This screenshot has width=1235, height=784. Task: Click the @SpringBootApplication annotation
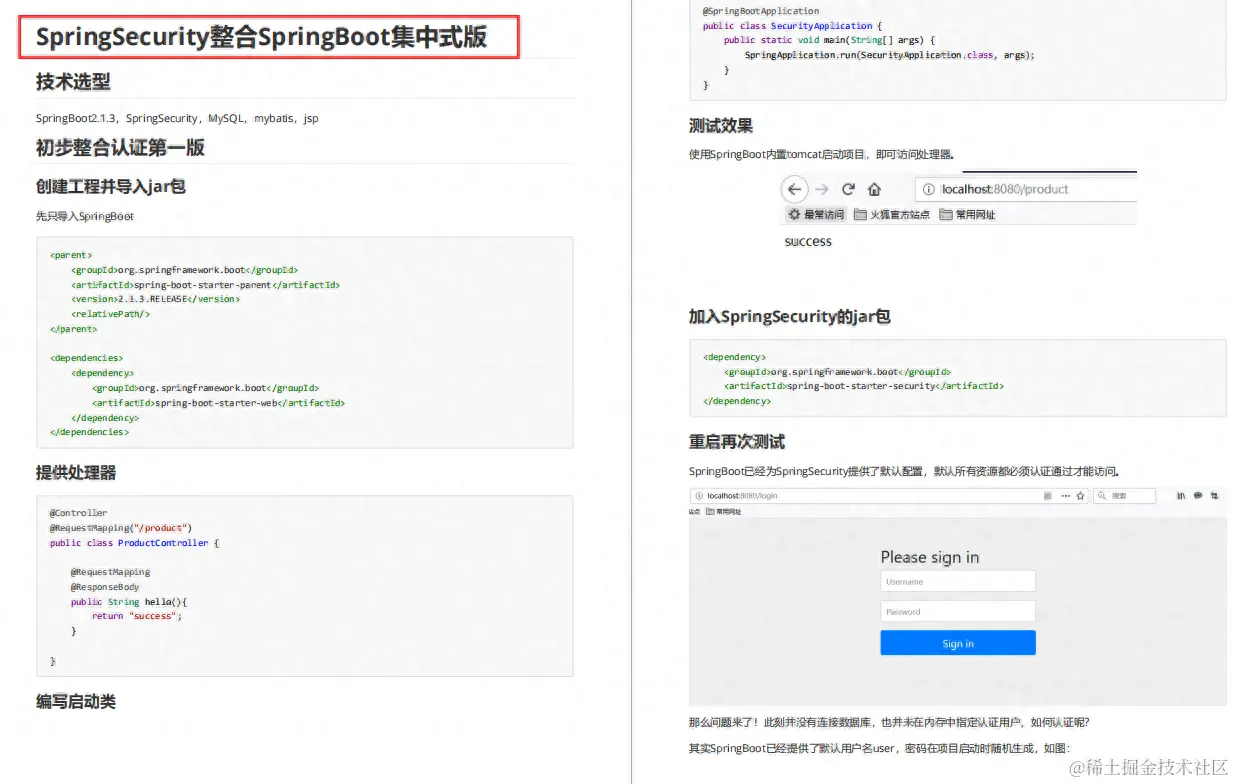coord(761,11)
